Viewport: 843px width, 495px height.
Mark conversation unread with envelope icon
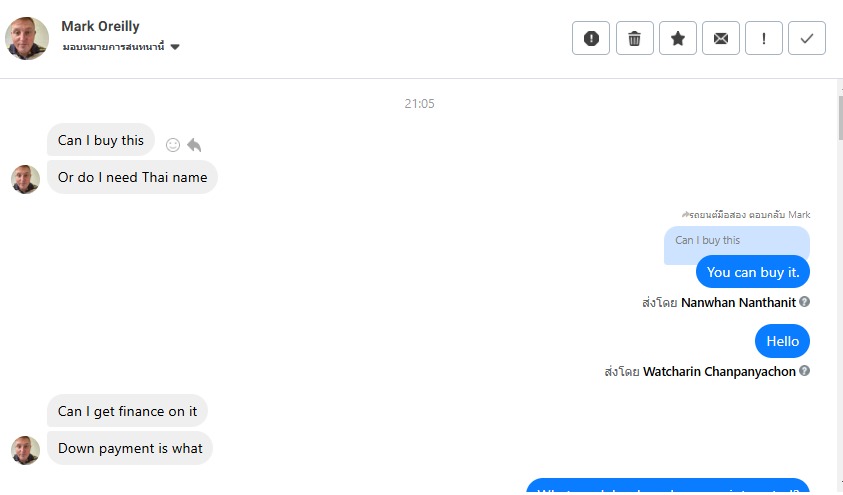click(x=720, y=38)
